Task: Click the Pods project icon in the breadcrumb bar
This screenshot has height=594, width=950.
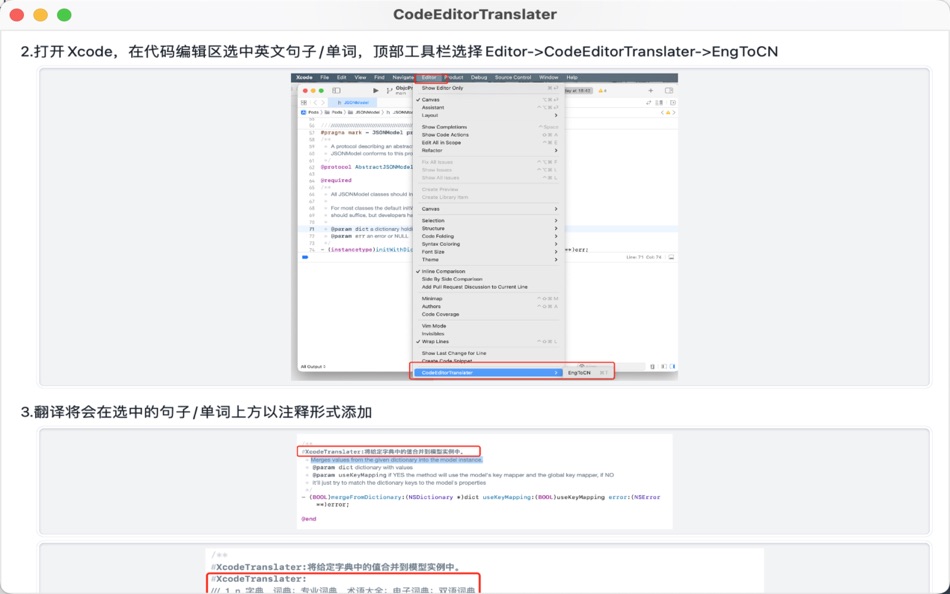Action: [304, 112]
